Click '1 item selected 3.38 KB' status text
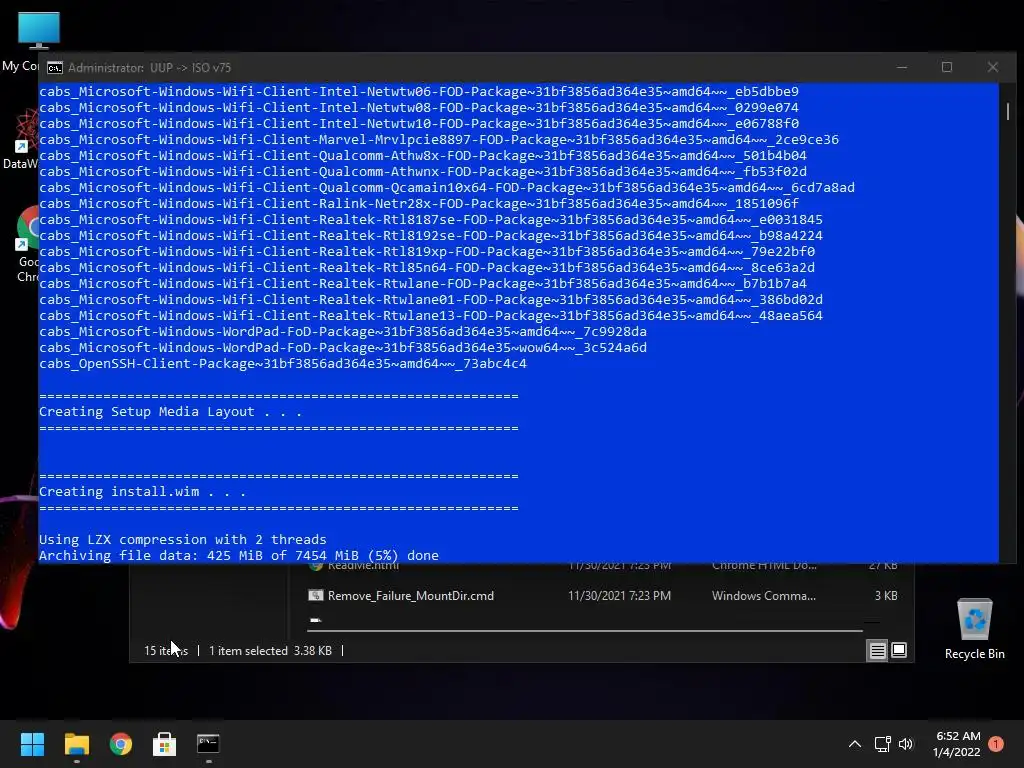Viewport: 1024px width, 768px height. click(x=270, y=651)
